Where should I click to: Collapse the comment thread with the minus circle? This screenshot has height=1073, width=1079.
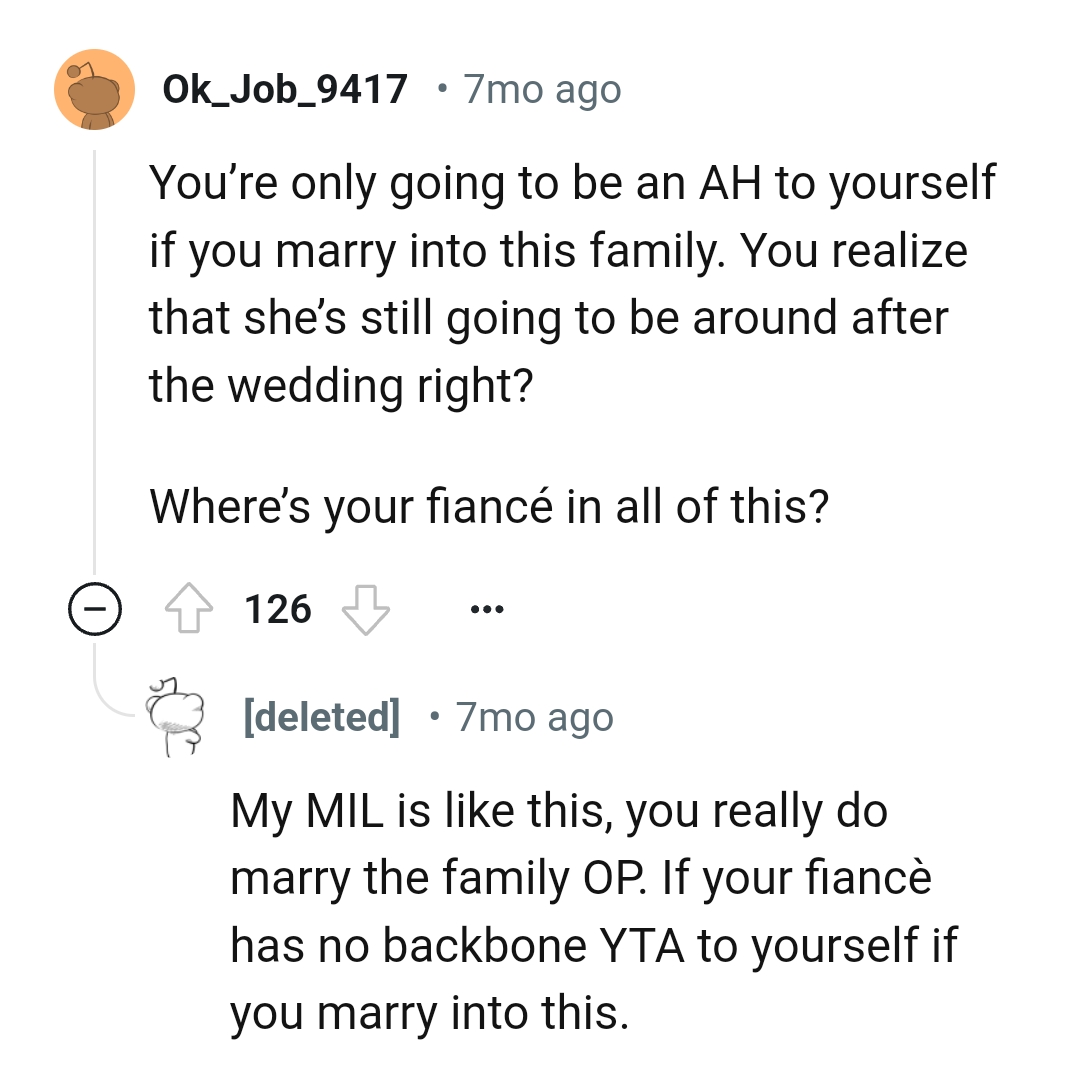96,607
